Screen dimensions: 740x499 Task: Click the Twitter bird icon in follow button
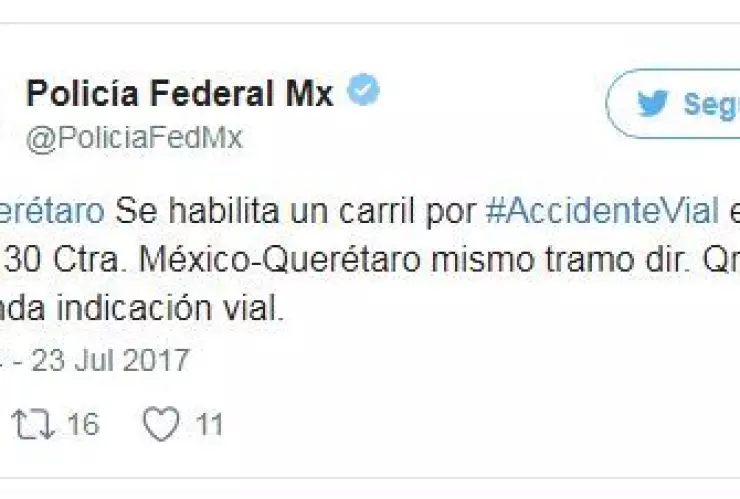pyautogui.click(x=653, y=103)
